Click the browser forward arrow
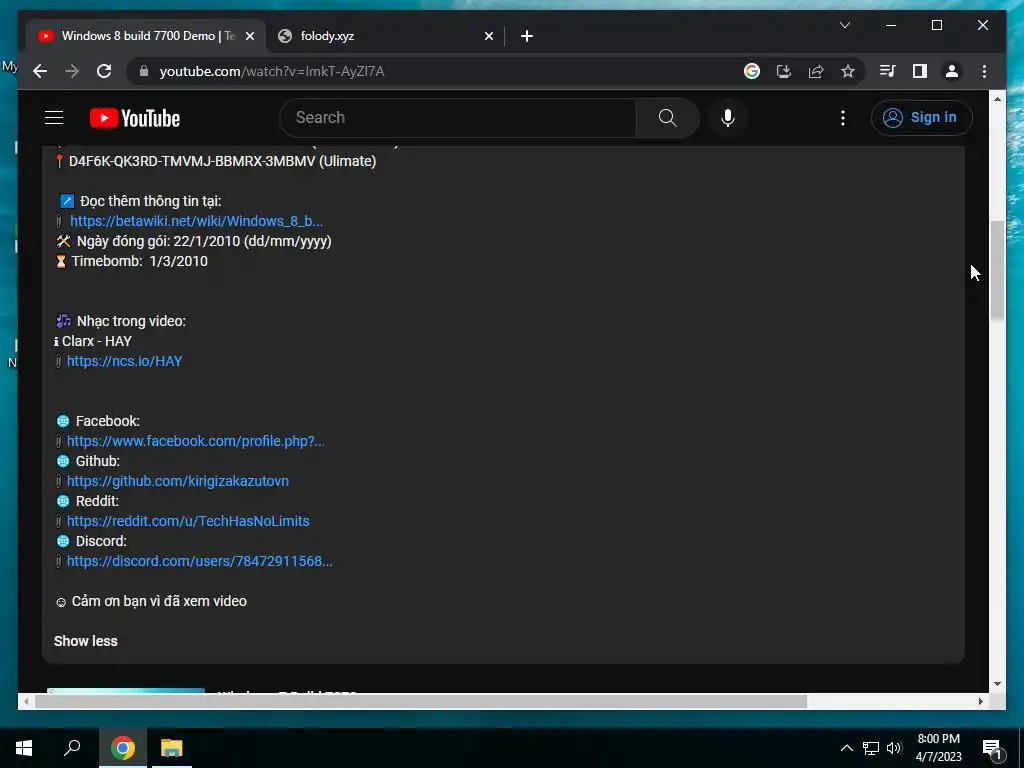Image resolution: width=1024 pixels, height=768 pixels. point(72,71)
